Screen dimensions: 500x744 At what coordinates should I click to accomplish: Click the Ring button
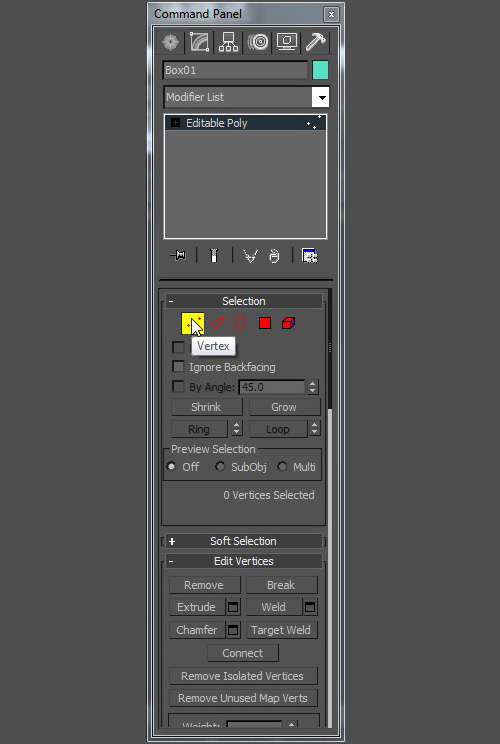(199, 429)
